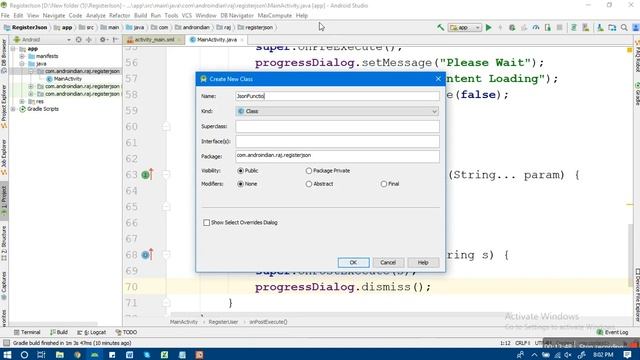Click collapse all icon in Project panel
The image size is (640, 360).
pyautogui.click(x=89, y=40)
